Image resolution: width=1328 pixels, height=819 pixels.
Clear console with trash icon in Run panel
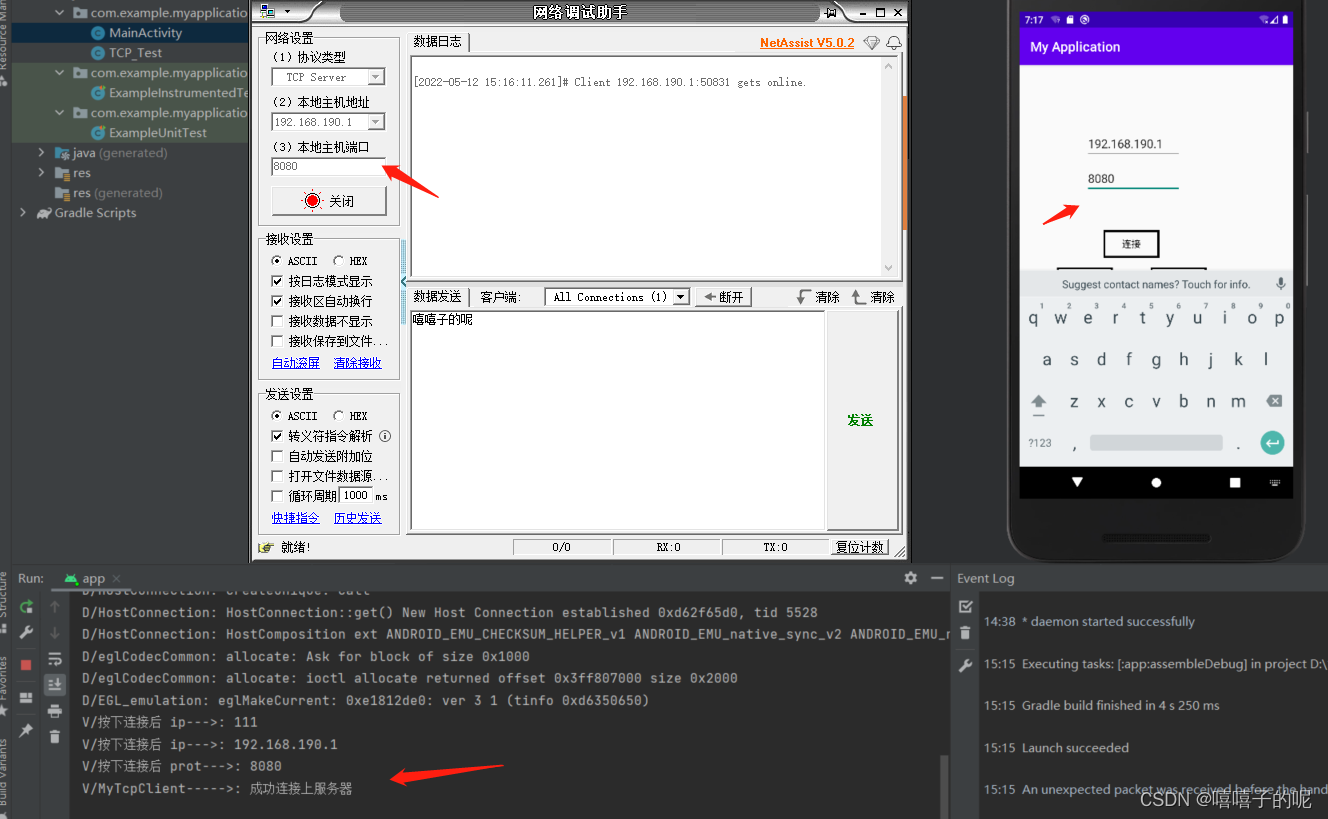click(55, 737)
